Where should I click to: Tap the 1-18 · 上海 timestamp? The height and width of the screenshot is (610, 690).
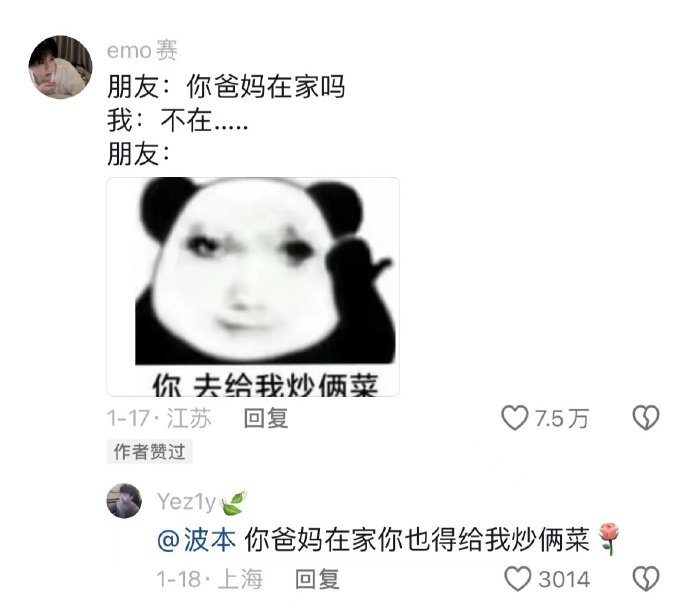pos(210,579)
